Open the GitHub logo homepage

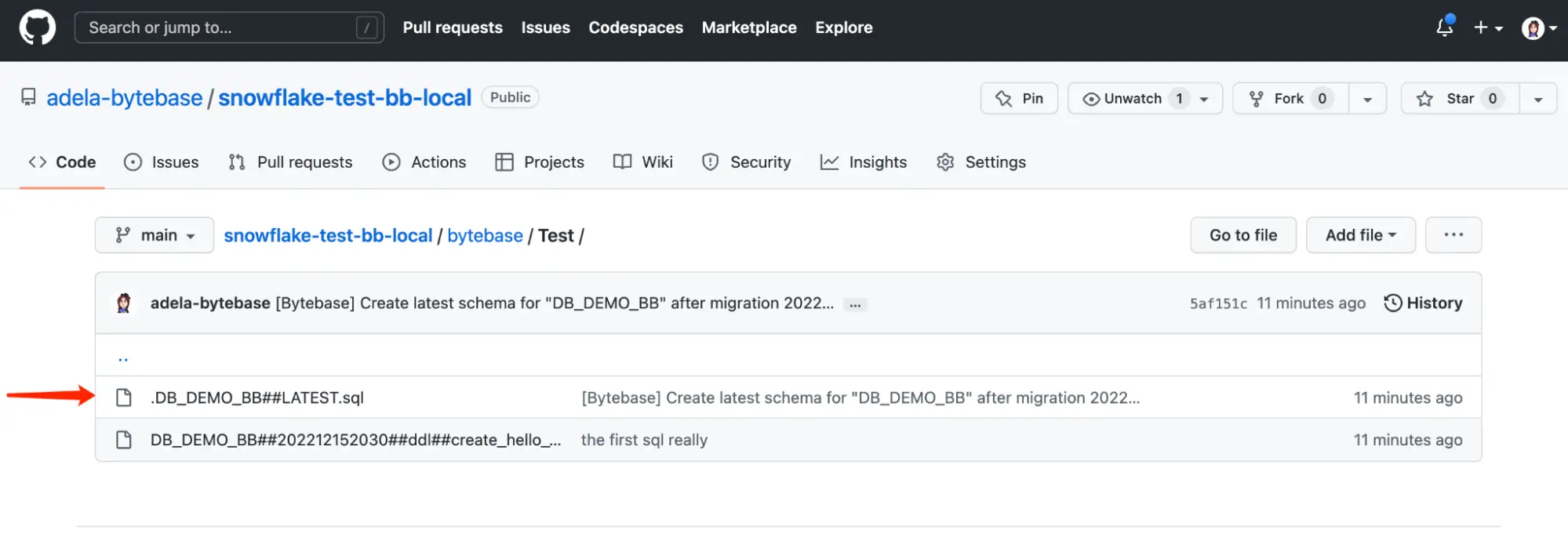tap(38, 27)
